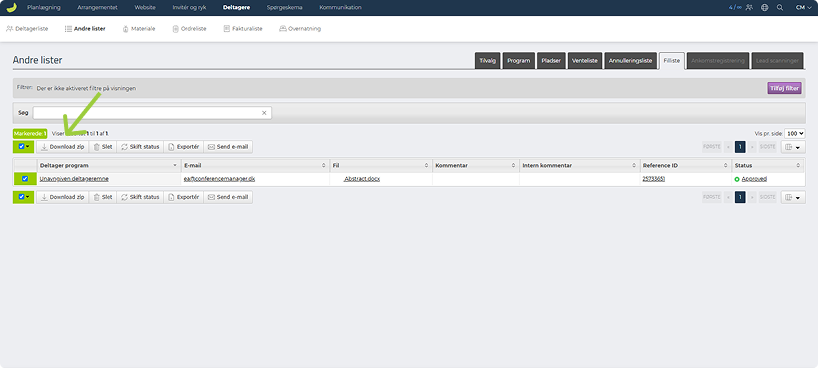Click the upper Download zip button
The width and height of the screenshot is (818, 368).
pos(63,147)
